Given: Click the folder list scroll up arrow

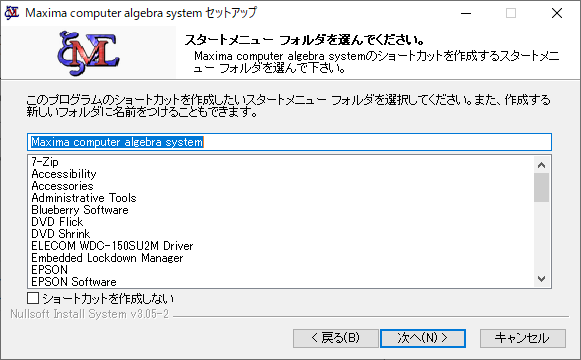Looking at the screenshot, I should [541, 165].
